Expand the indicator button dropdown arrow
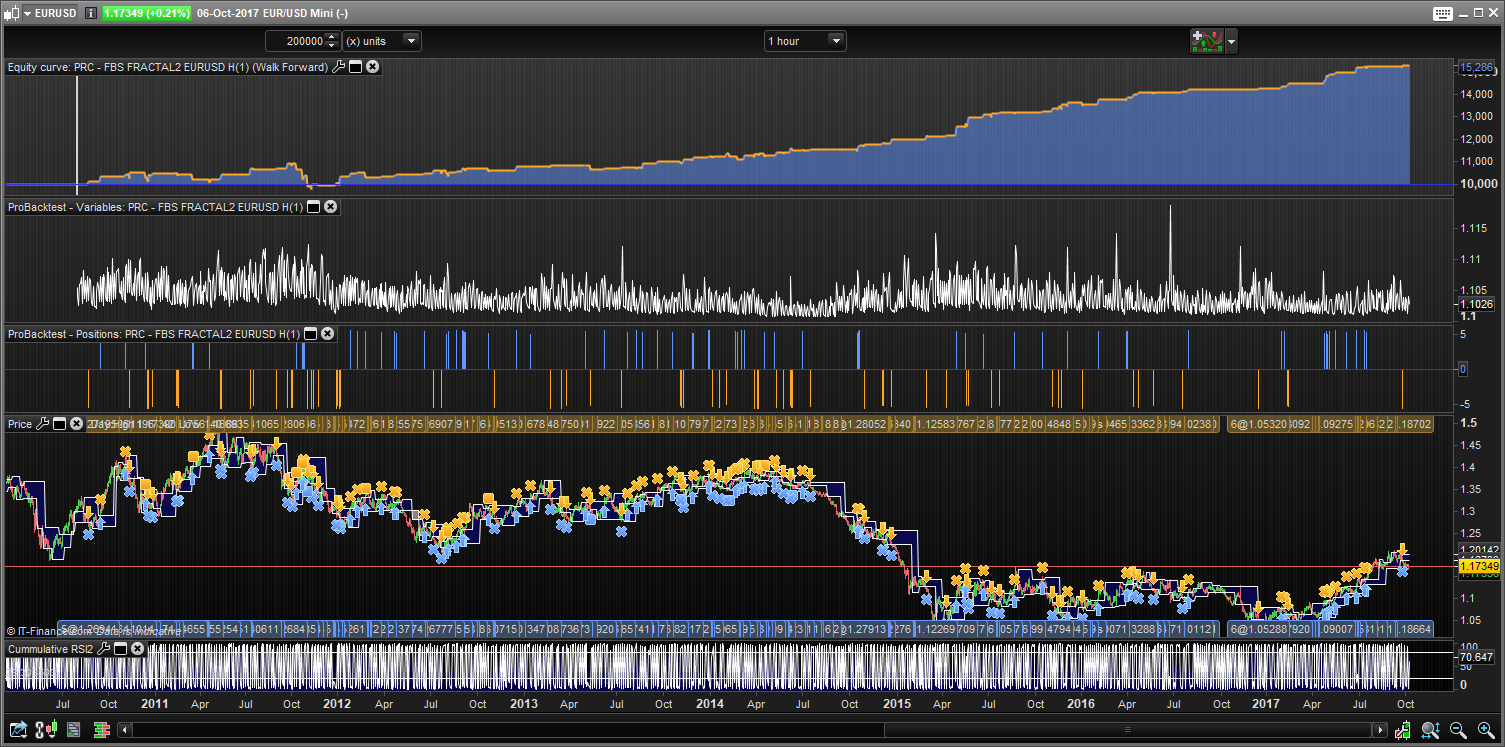1505x747 pixels. pos(1232,41)
